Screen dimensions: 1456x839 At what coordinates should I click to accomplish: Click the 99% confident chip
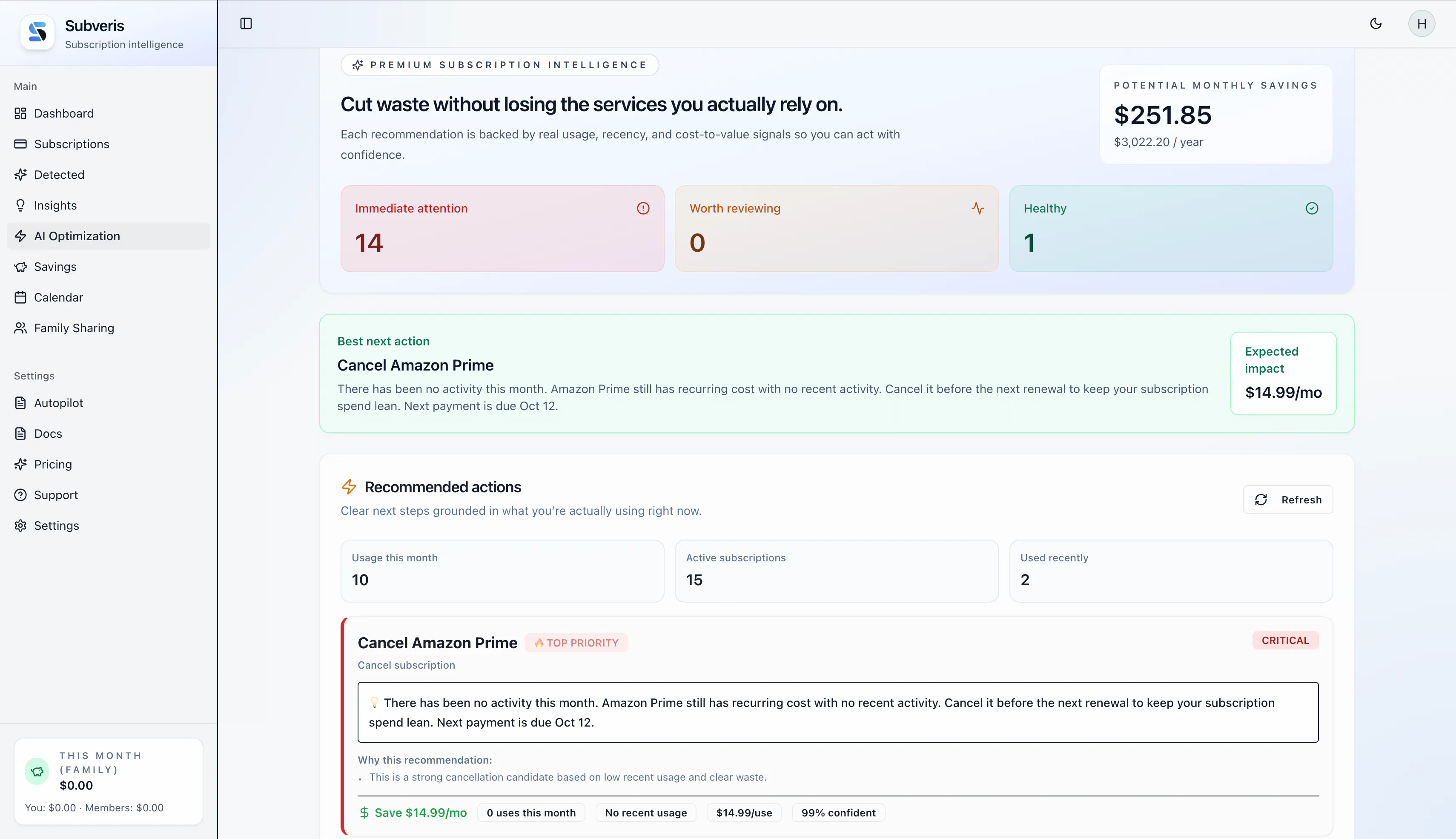pos(838,813)
